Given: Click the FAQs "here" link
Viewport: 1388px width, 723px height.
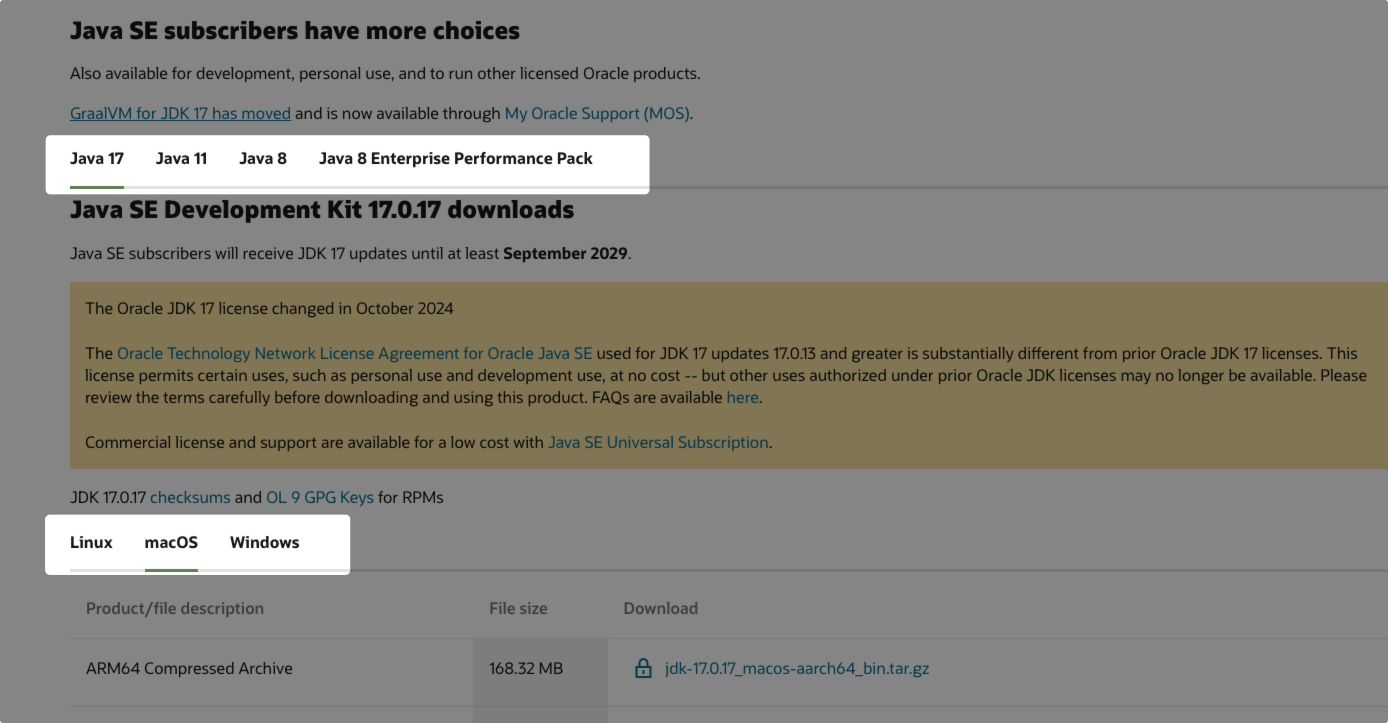Looking at the screenshot, I should (x=742, y=397).
